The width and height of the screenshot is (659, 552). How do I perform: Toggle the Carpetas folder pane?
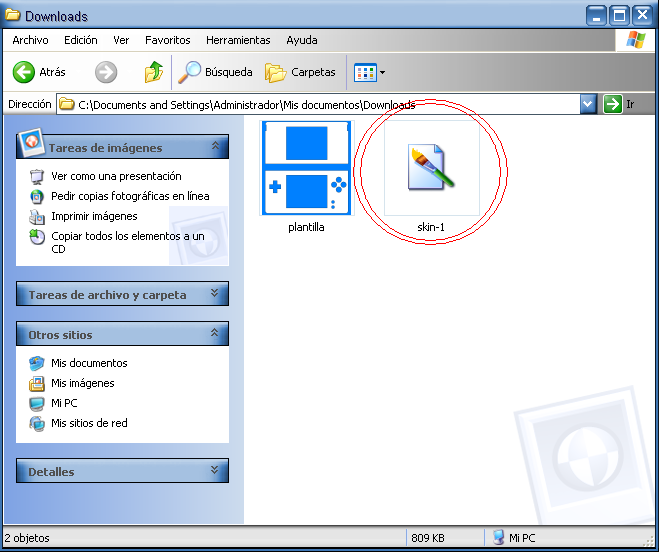coord(301,72)
